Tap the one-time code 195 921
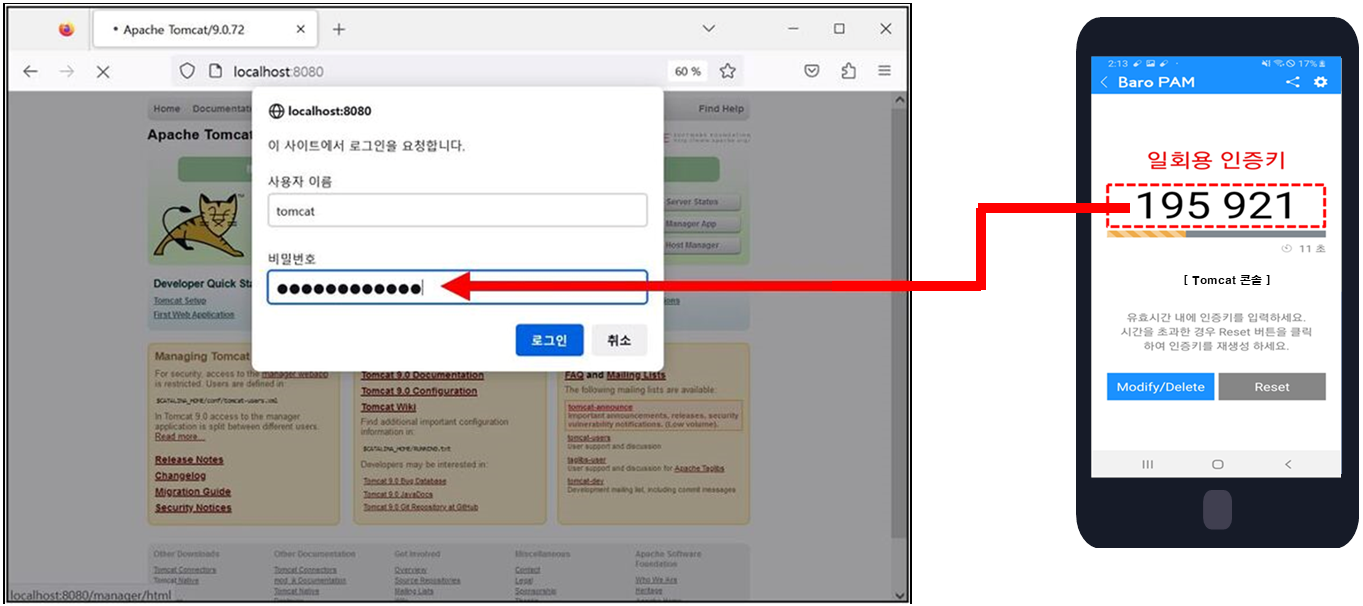The height and width of the screenshot is (606, 1363). (1216, 207)
